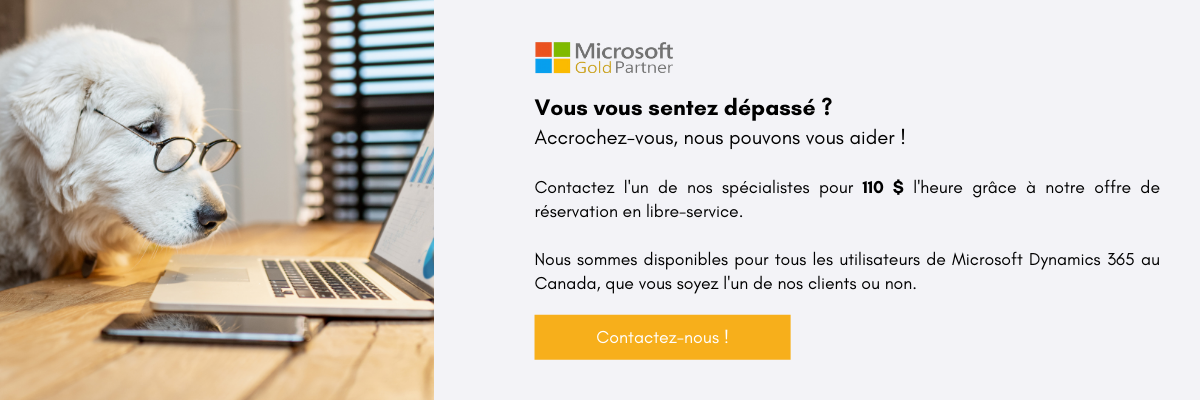
Task: Click the paragraph about 'réservation en libre-service'
Action: pyautogui.click(x=847, y=200)
